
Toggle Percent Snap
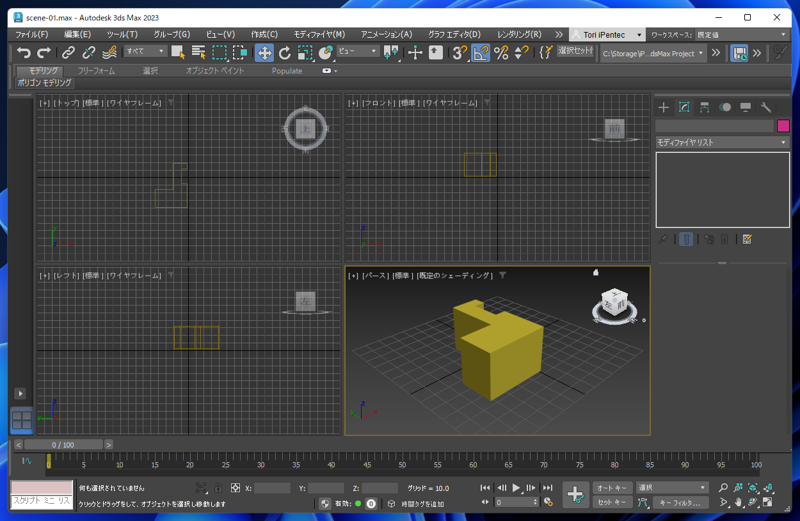point(501,53)
